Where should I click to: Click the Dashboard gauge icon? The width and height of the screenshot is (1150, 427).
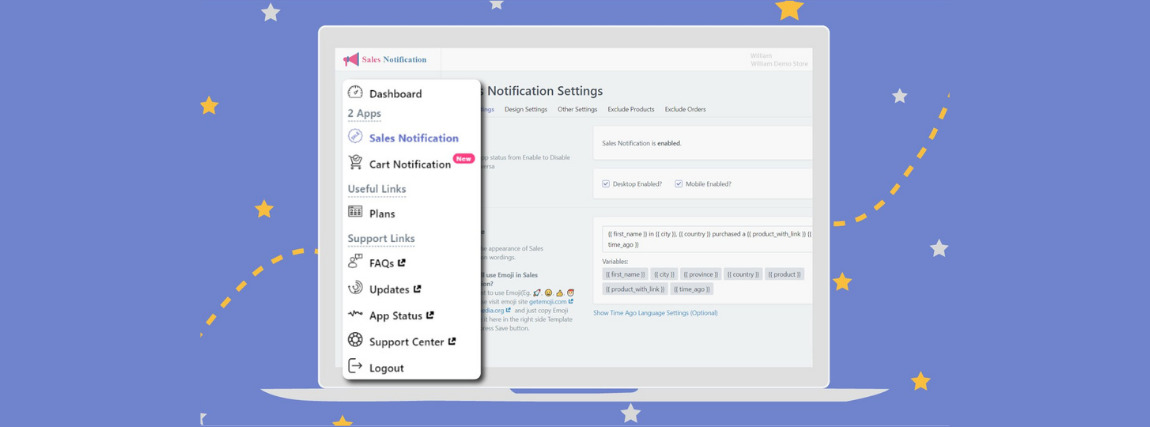(355, 93)
